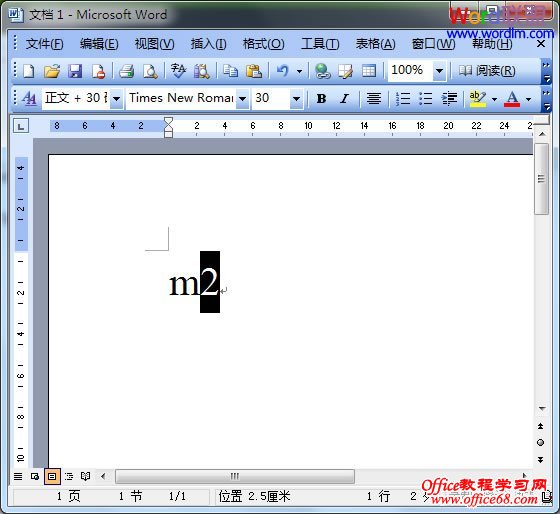Save the document with floppy icon
Image resolution: width=560 pixels, height=514 pixels.
pos(75,71)
